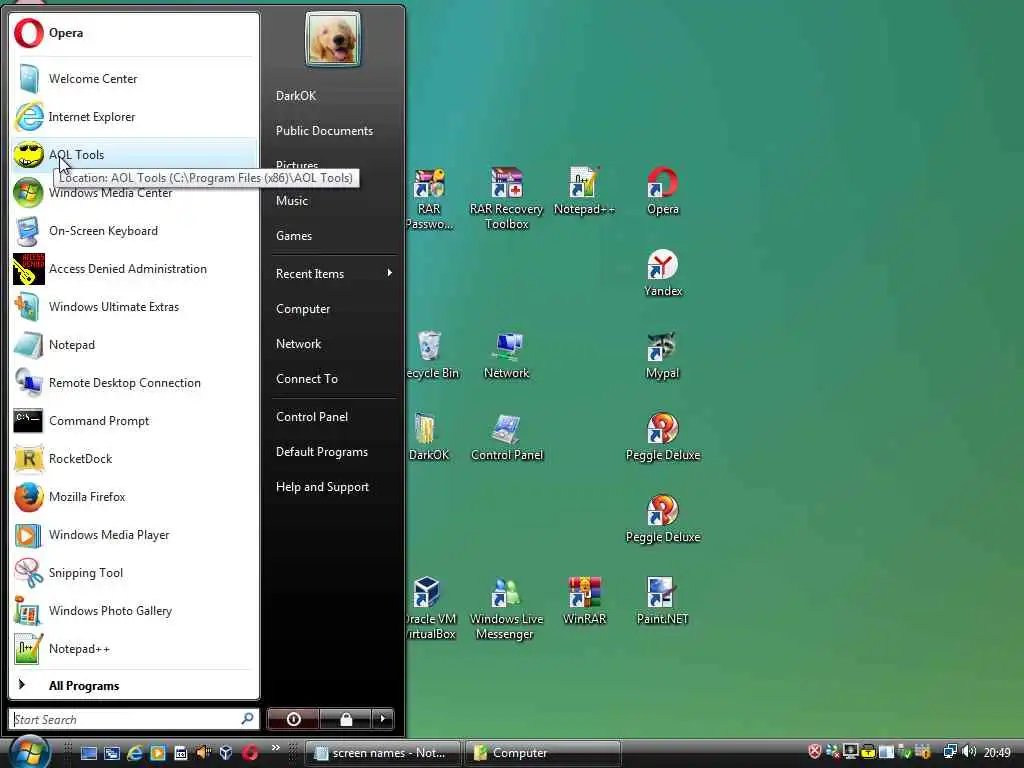Open Notepad from the Start menu
This screenshot has height=768, width=1024.
[134, 345]
